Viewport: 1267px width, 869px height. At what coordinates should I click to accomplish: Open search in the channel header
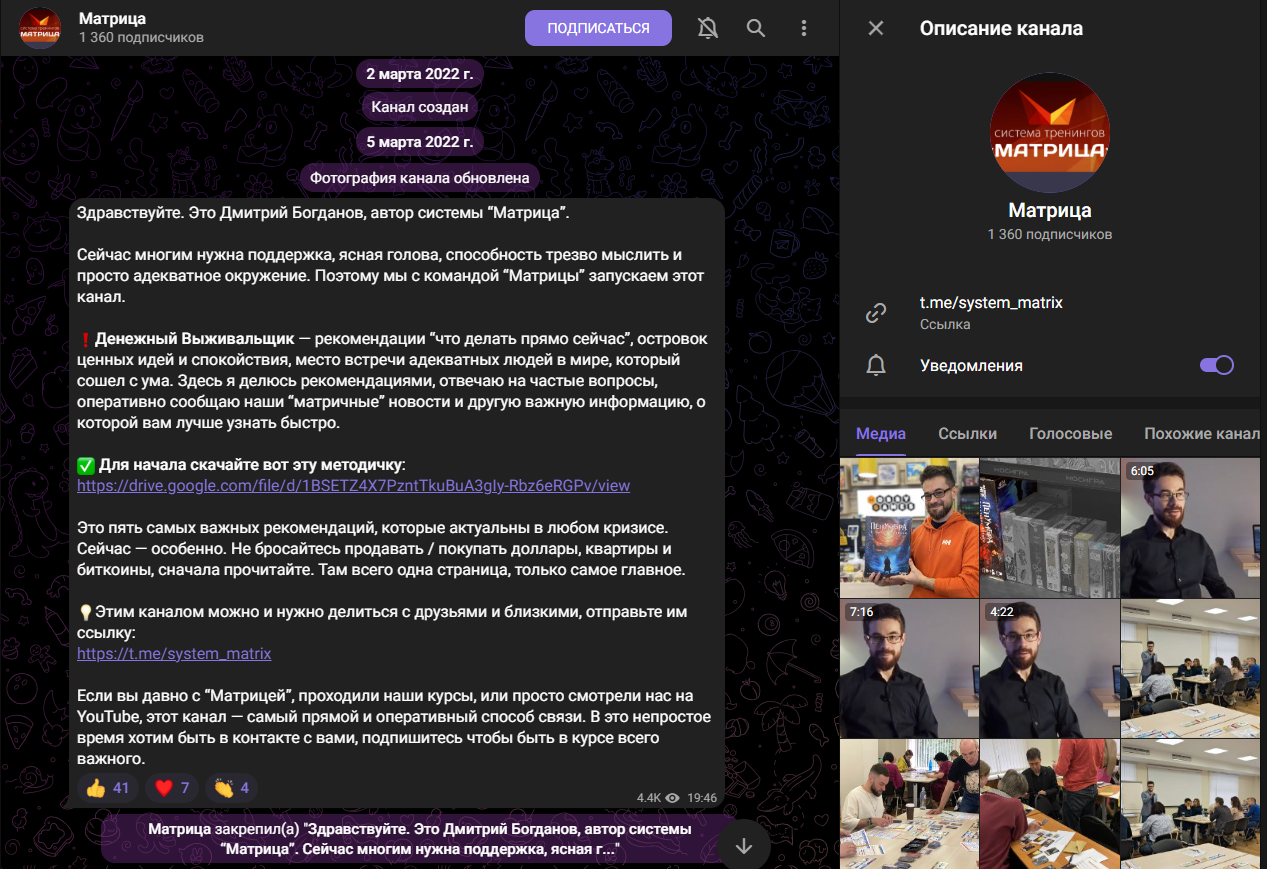point(756,28)
